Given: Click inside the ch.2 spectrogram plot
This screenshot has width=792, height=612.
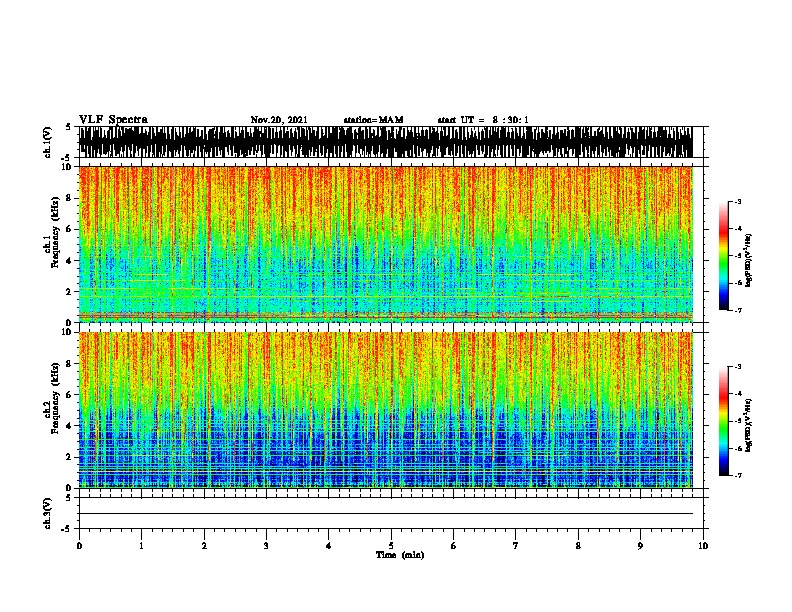Looking at the screenshot, I should 385,410.
